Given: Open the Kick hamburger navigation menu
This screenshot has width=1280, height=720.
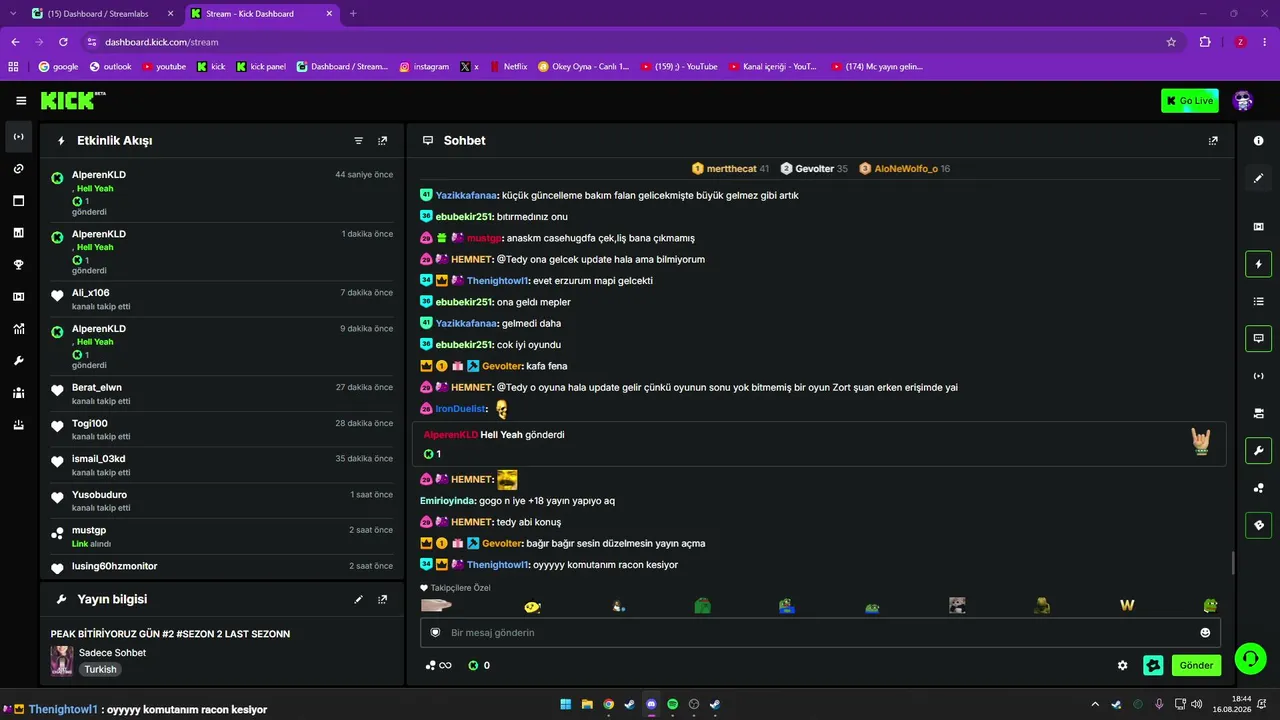Looking at the screenshot, I should [21, 101].
